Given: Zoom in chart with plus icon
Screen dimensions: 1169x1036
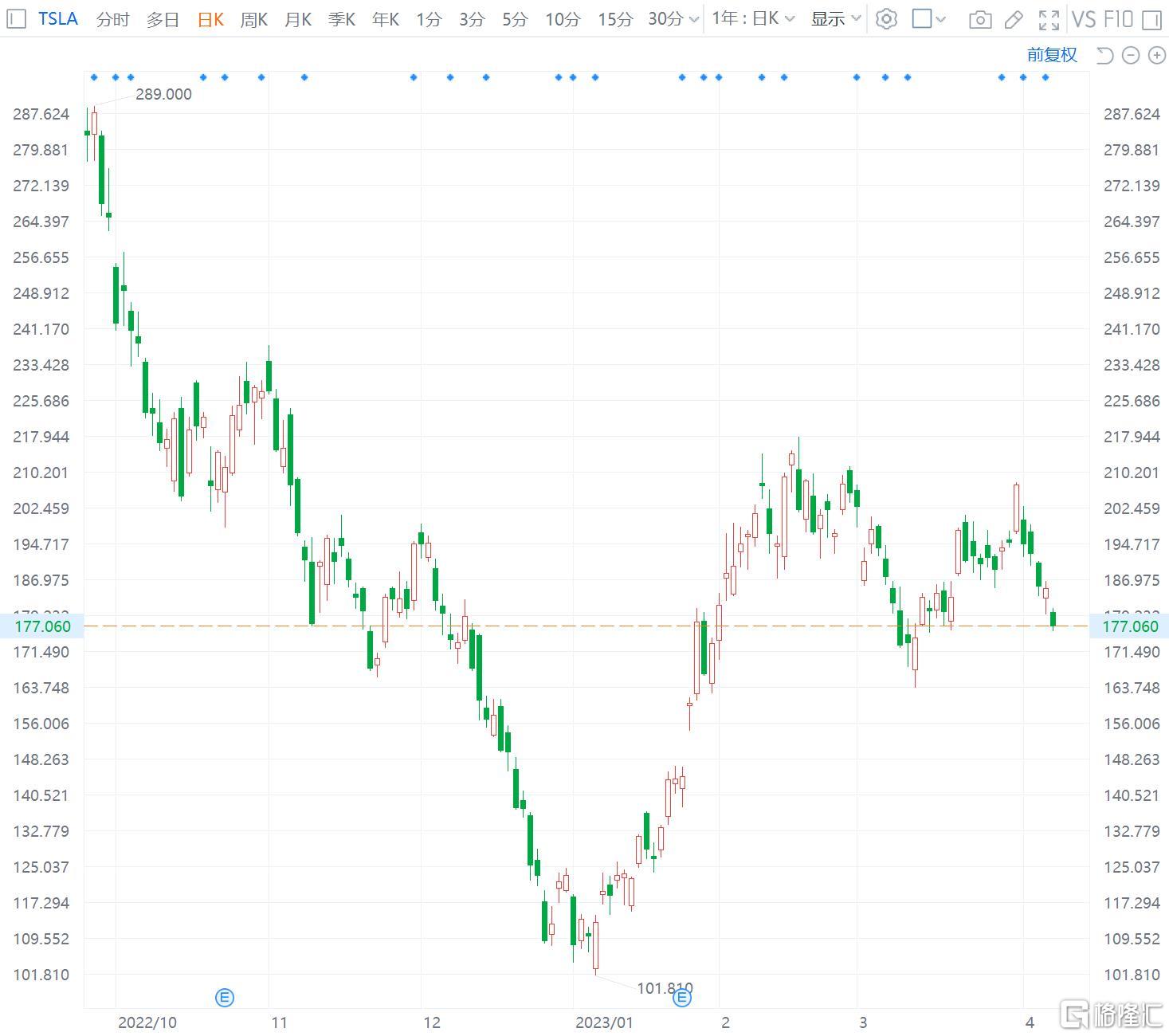Looking at the screenshot, I should (x=1156, y=55).
